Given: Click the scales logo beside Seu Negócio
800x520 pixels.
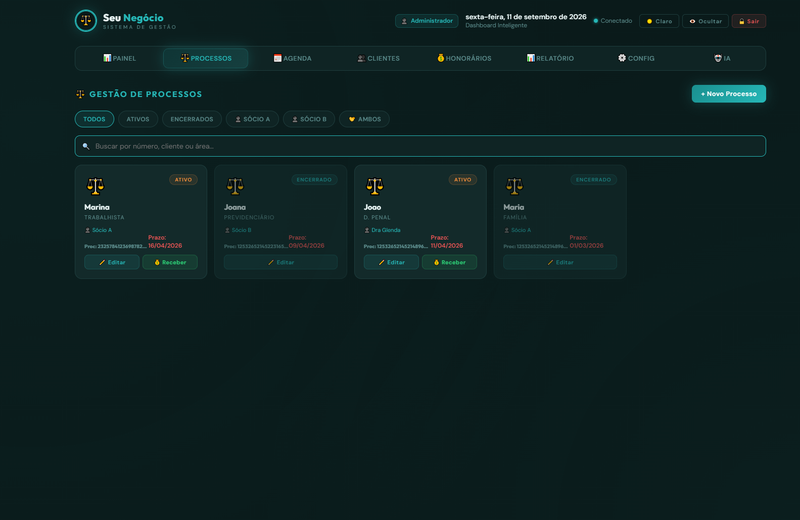Looking at the screenshot, I should tap(86, 21).
